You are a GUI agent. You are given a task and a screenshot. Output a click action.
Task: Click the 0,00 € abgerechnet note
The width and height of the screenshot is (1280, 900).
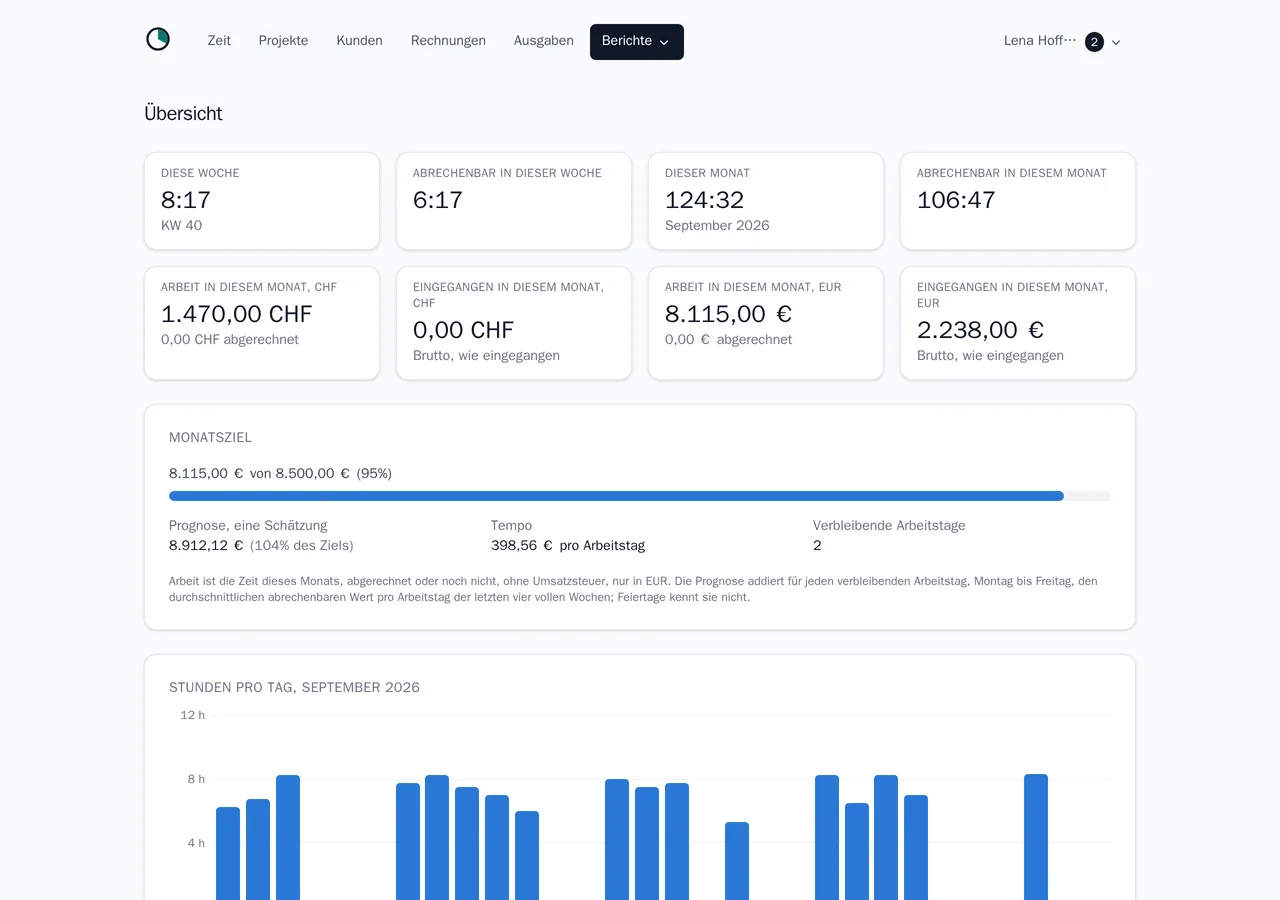[728, 340]
